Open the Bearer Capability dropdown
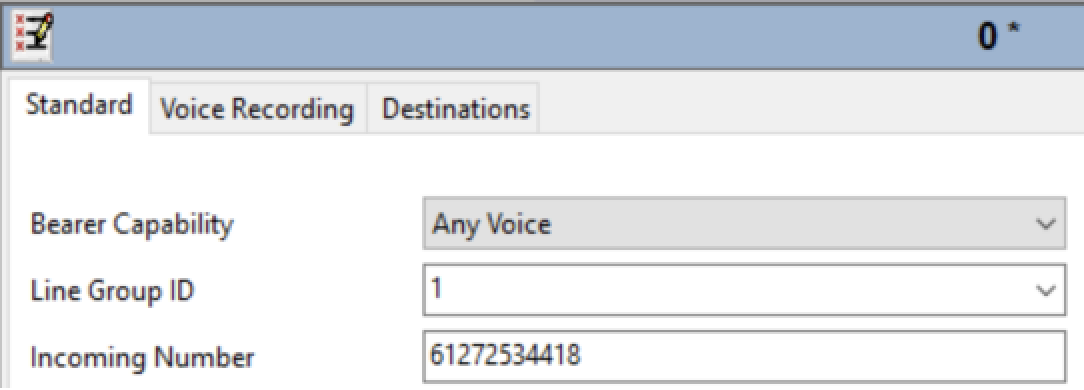 tap(744, 224)
